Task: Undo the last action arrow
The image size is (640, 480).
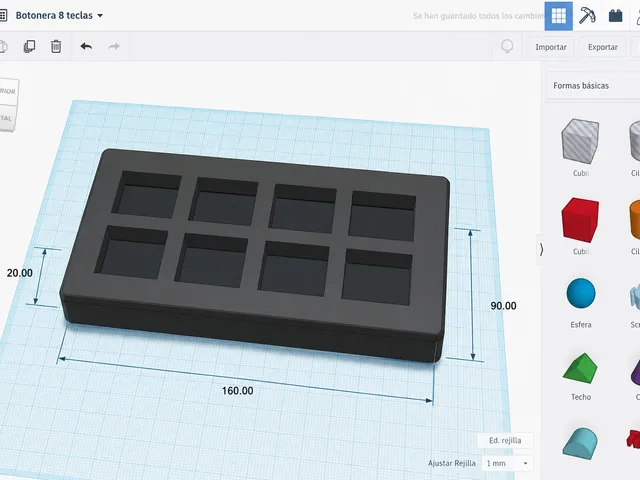Action: (86, 47)
